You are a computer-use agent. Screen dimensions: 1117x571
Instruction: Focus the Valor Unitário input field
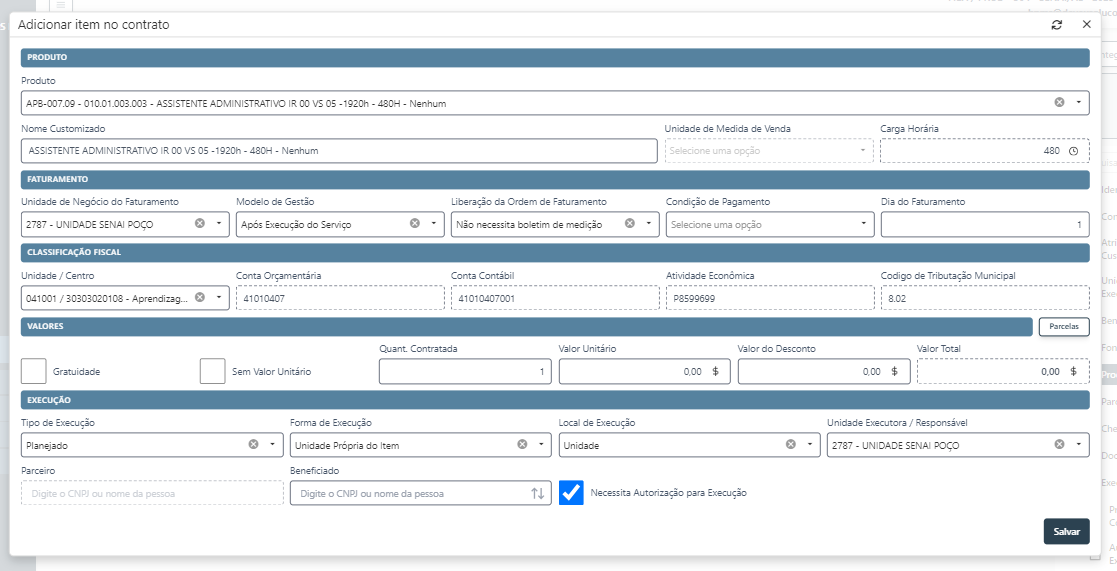click(630, 371)
